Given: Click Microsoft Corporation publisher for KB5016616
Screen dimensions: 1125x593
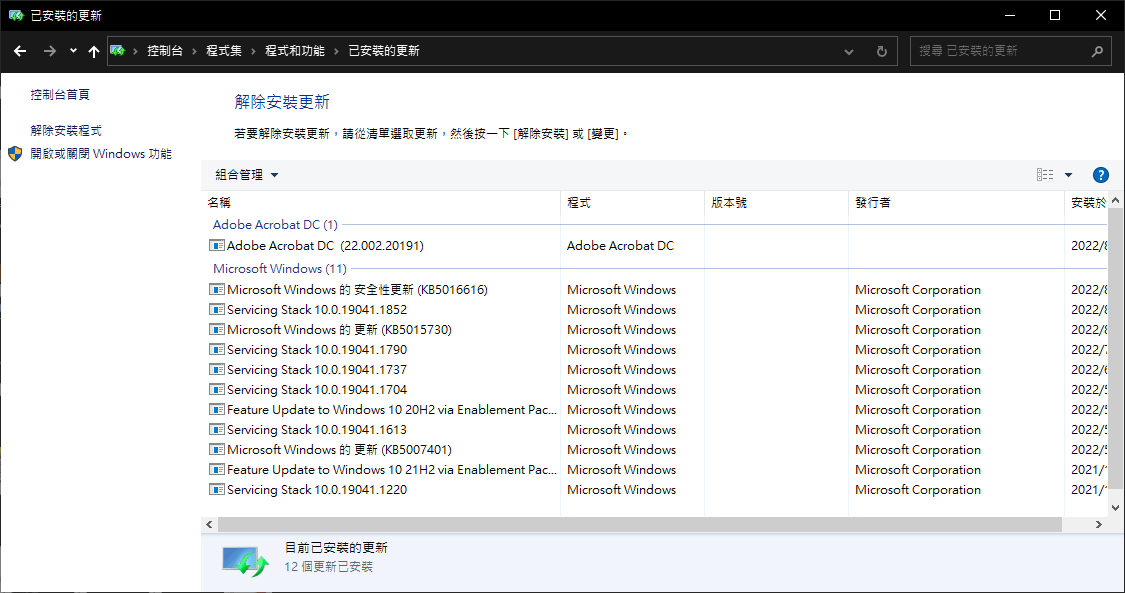Looking at the screenshot, I should click(x=918, y=290).
